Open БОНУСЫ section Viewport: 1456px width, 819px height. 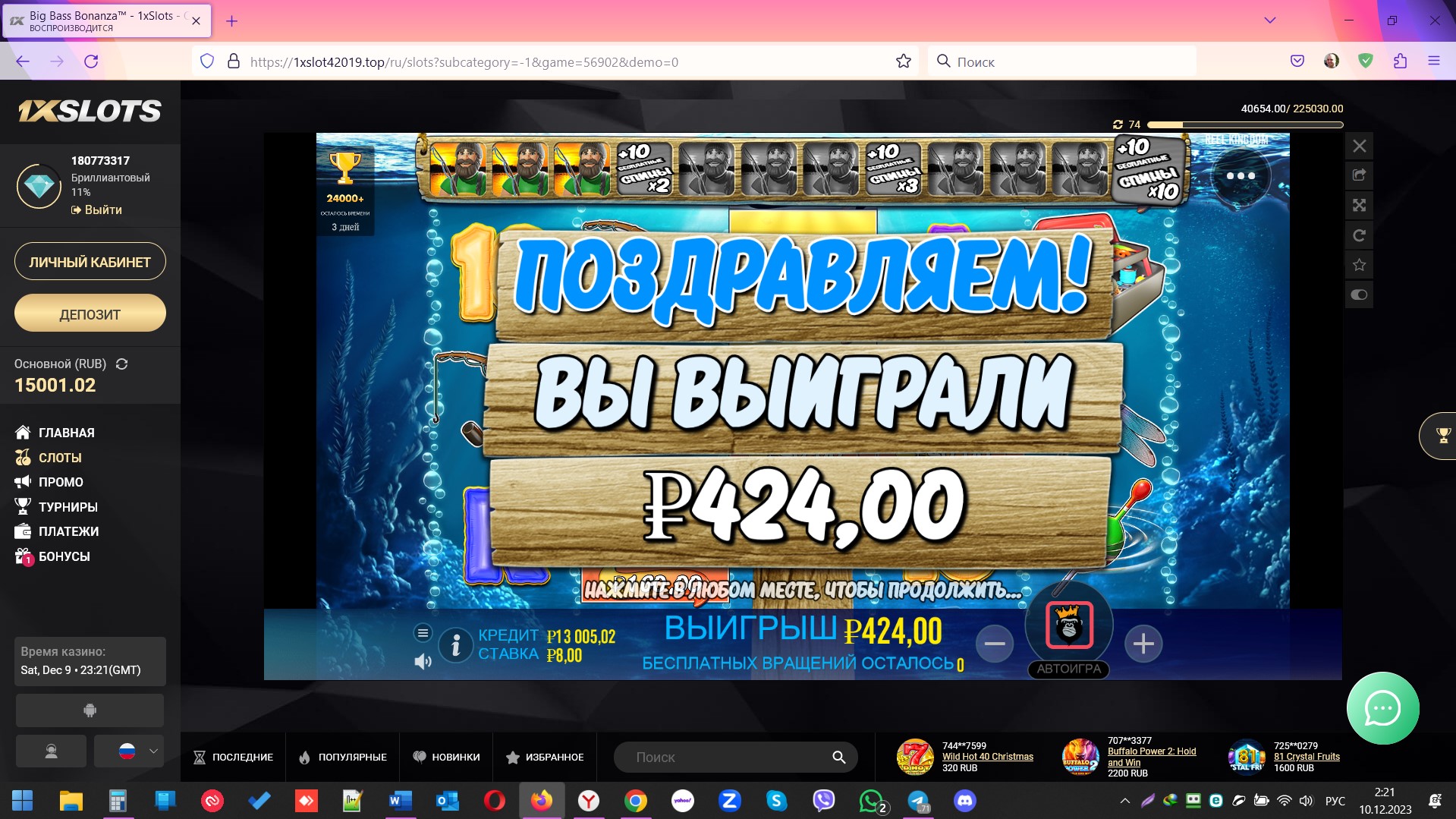coord(52,556)
